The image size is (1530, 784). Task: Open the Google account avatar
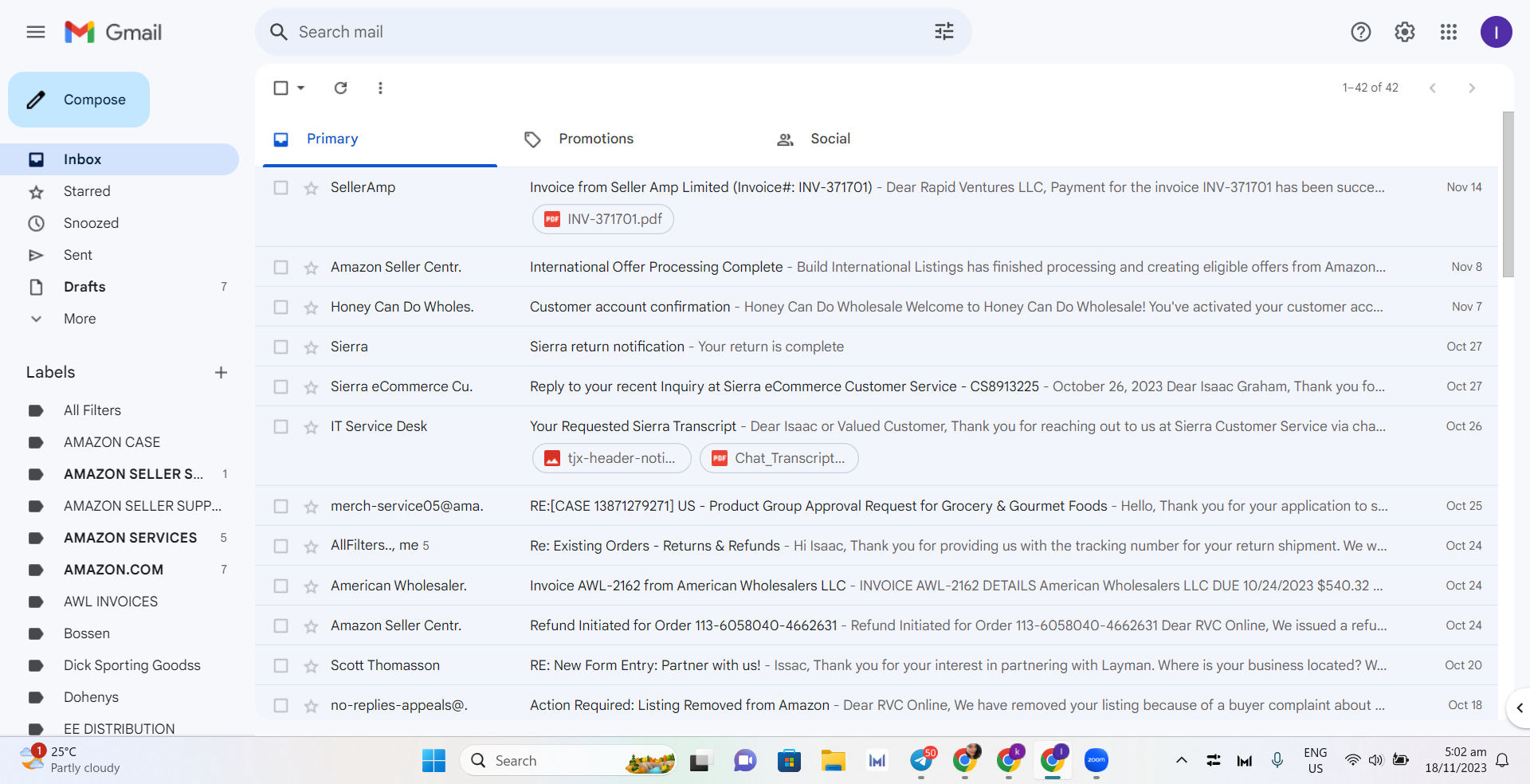1497,32
